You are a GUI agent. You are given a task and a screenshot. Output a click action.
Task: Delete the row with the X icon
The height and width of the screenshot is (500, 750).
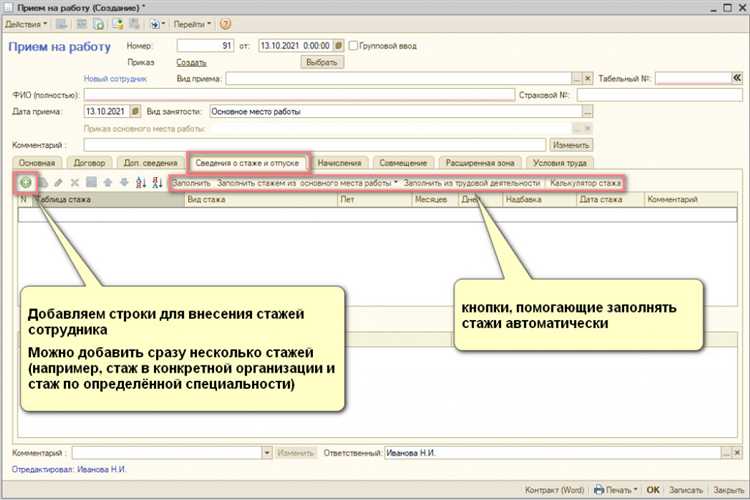coord(75,182)
